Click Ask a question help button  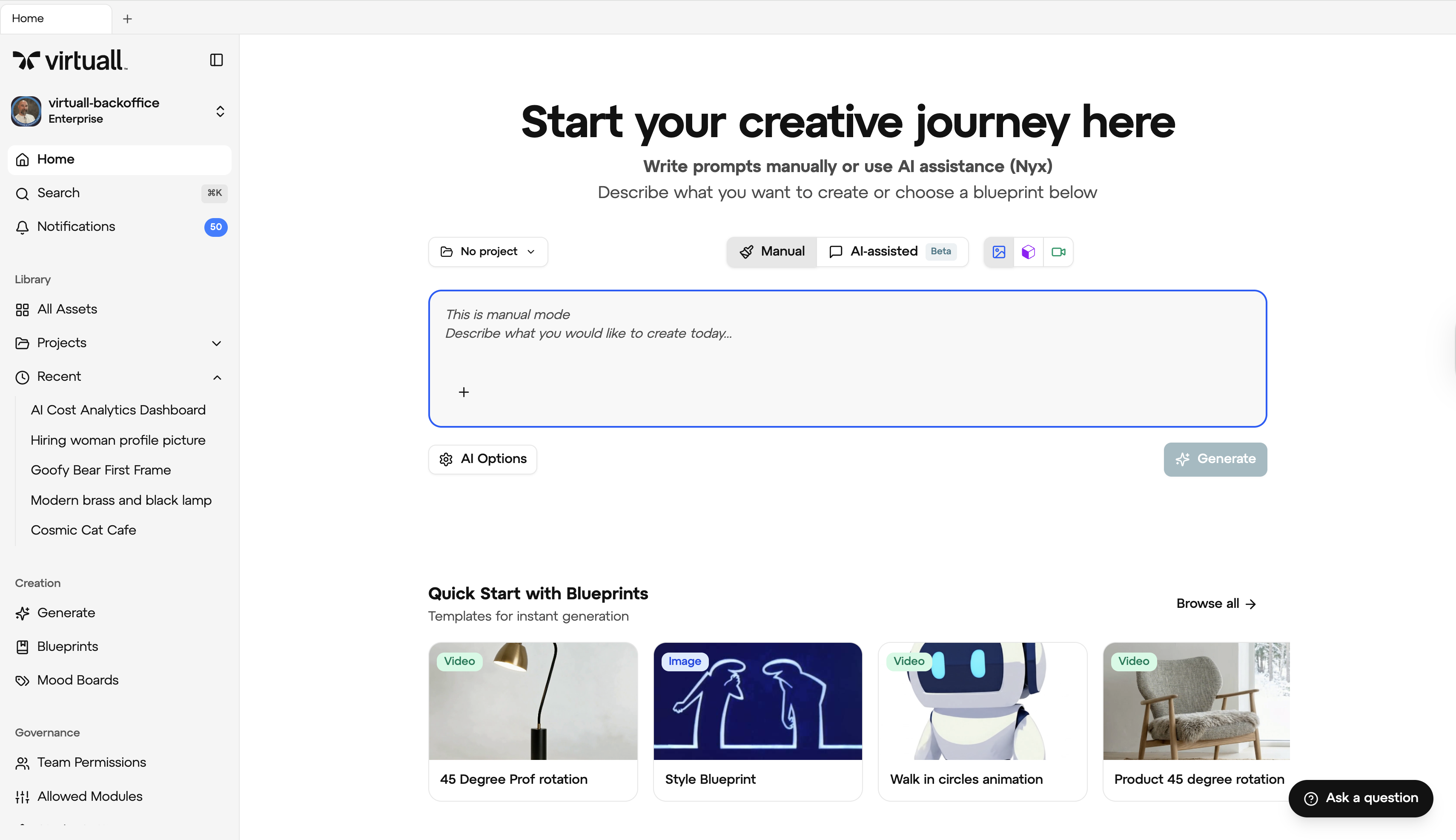1361,798
